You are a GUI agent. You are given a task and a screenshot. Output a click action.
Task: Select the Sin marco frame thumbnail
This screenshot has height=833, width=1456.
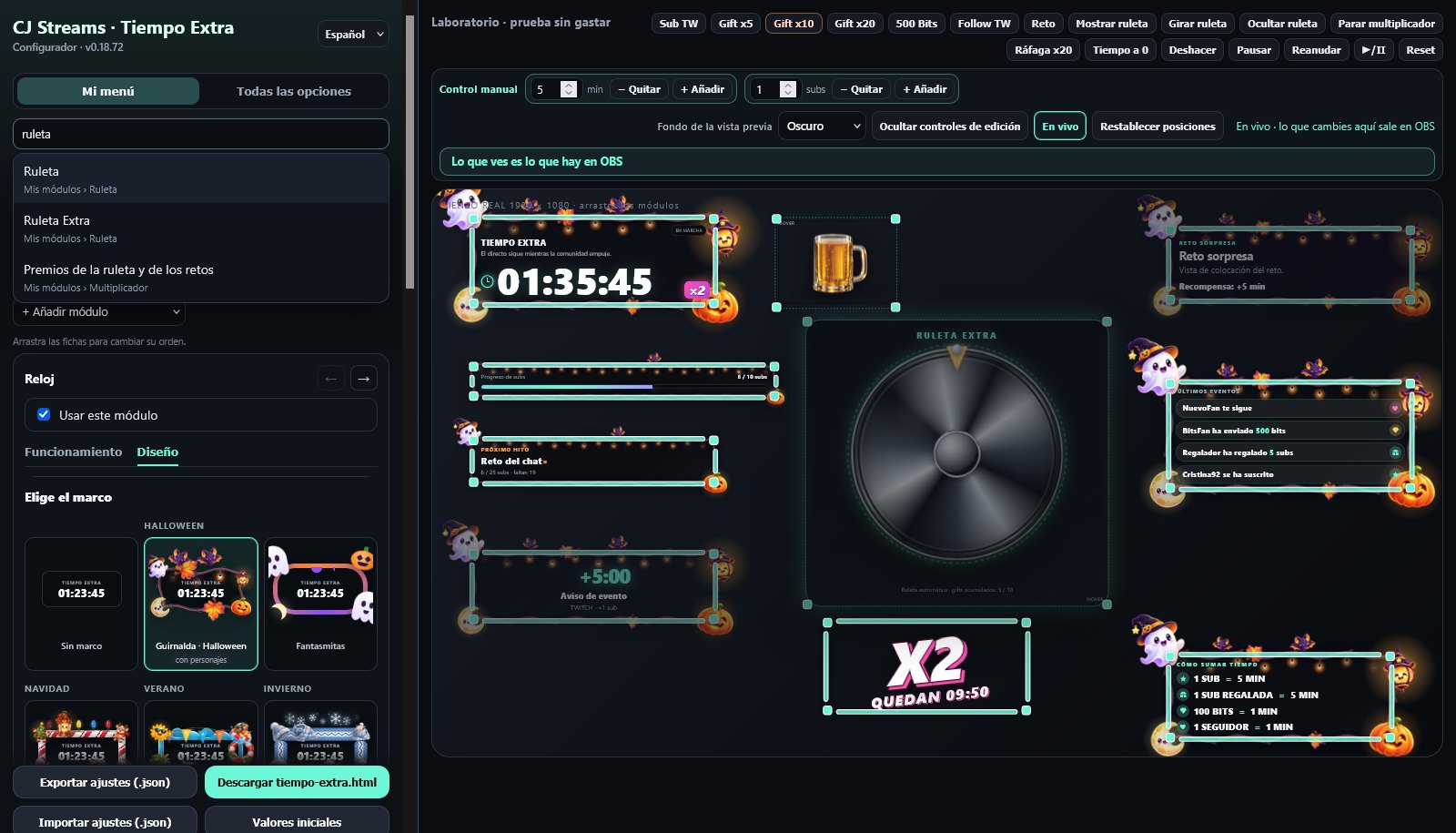click(81, 604)
